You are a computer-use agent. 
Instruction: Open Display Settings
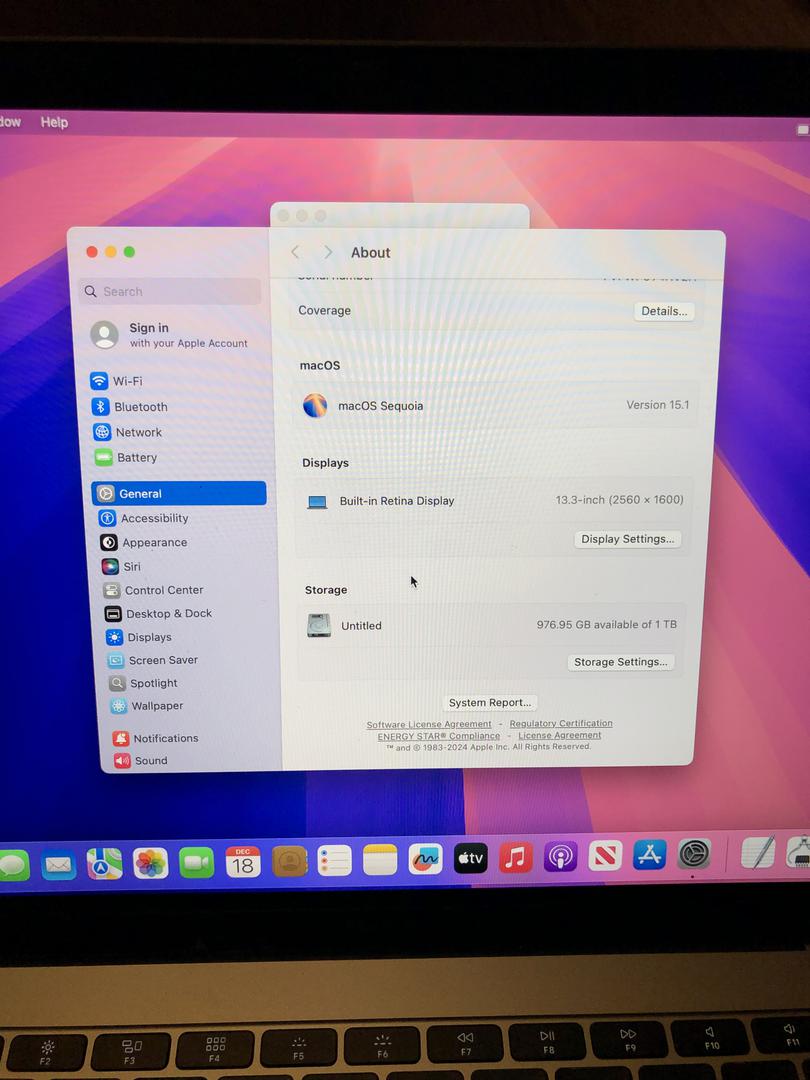tap(627, 539)
